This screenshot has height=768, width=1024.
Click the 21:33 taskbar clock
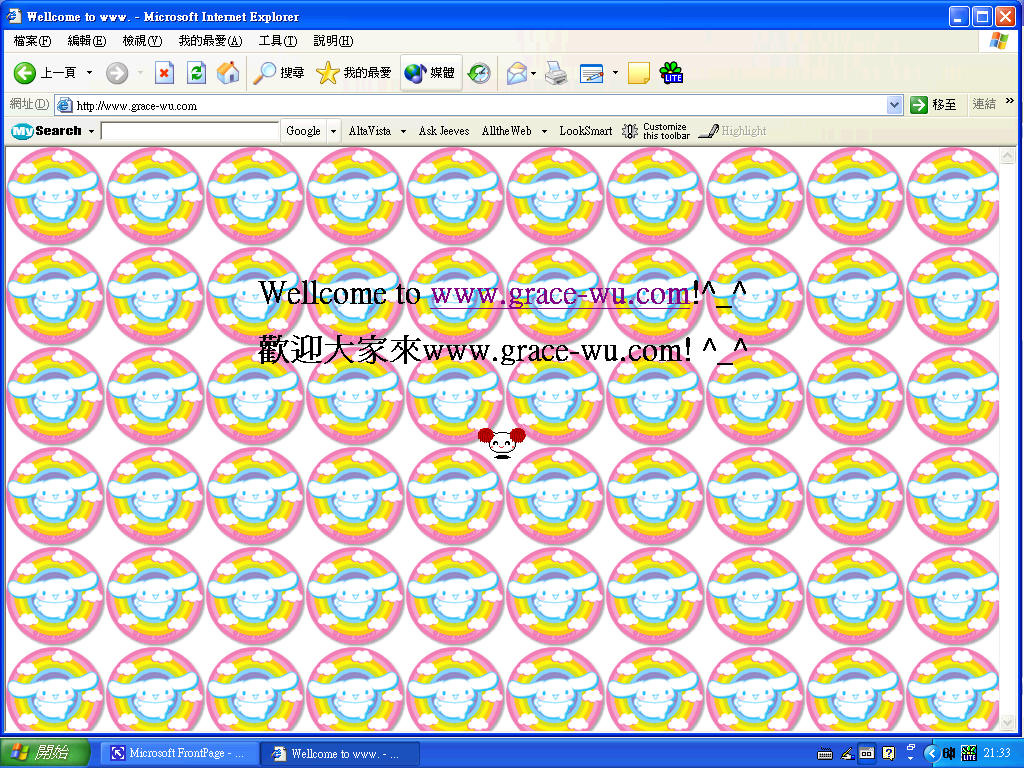[997, 753]
